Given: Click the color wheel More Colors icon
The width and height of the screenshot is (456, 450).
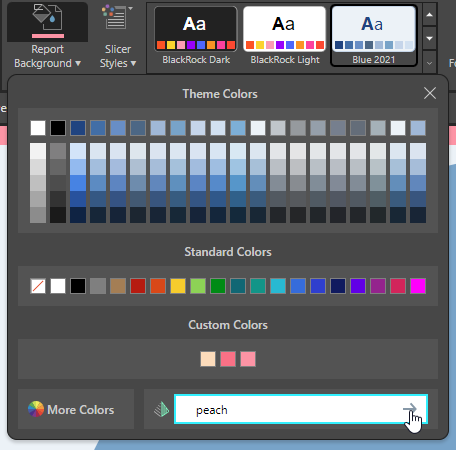Looking at the screenshot, I should point(36,409).
